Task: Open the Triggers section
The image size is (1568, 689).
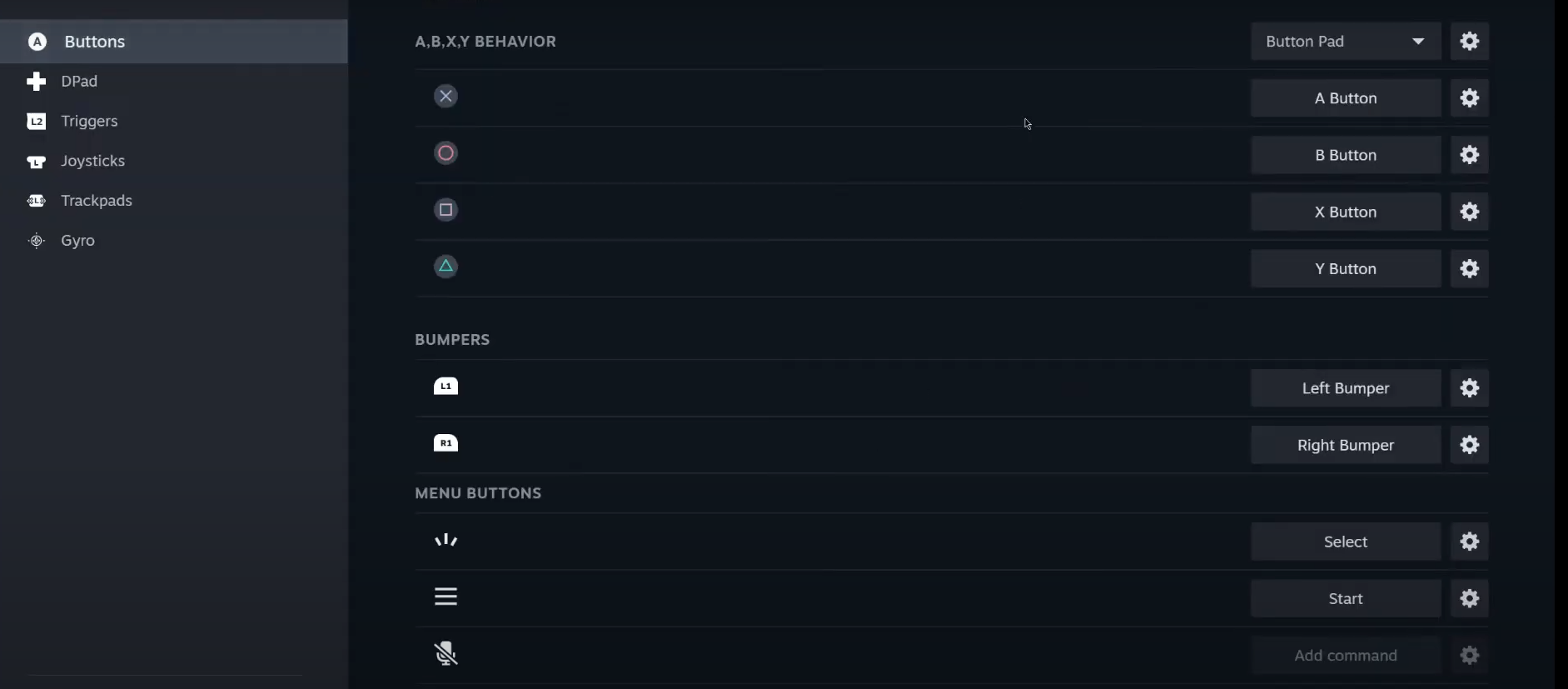Action: [x=89, y=122]
